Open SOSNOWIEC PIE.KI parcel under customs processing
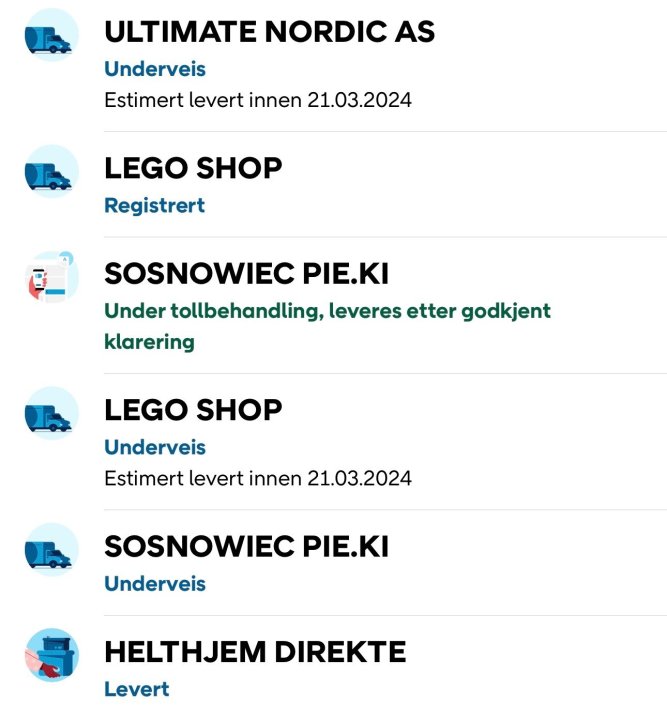The width and height of the screenshot is (667, 720). click(246, 273)
